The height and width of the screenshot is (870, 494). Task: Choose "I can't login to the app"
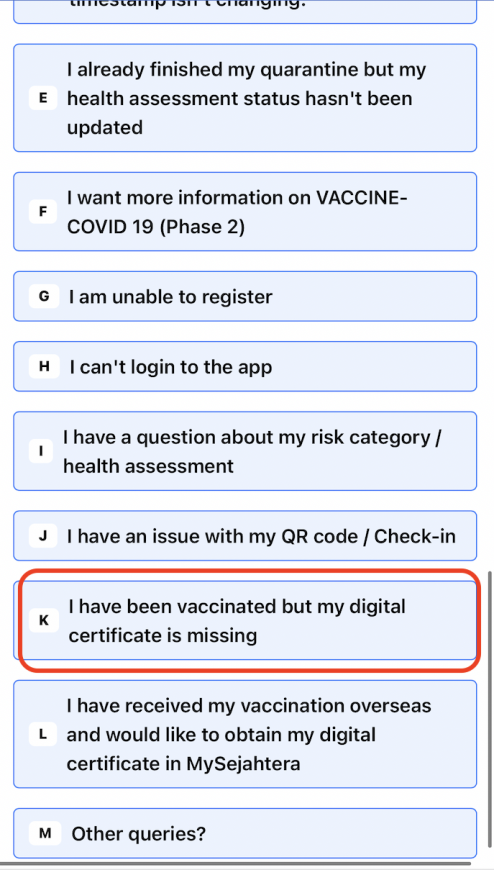[x=245, y=366]
